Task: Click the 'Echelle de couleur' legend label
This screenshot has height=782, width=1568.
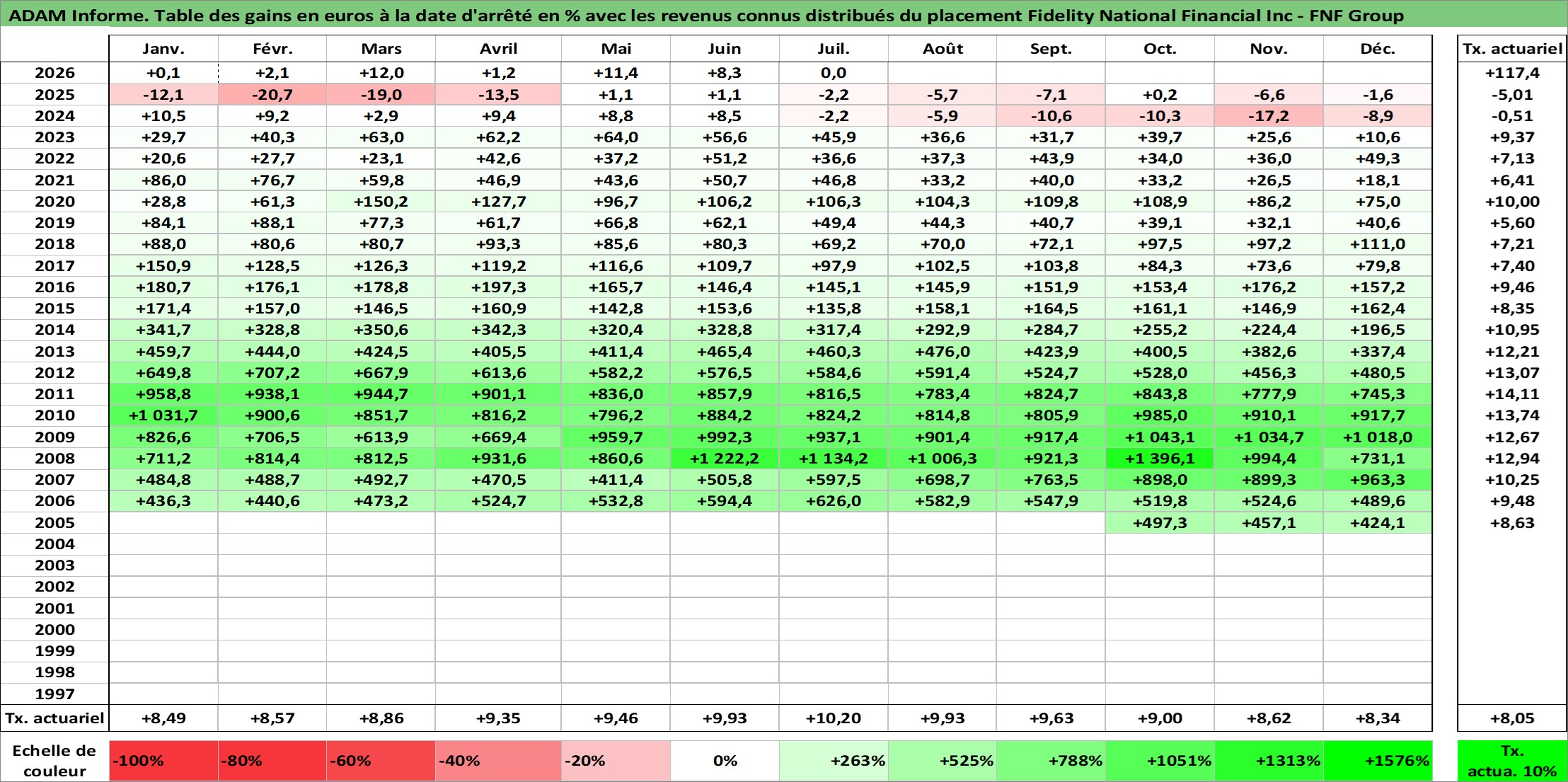Action: [54, 761]
